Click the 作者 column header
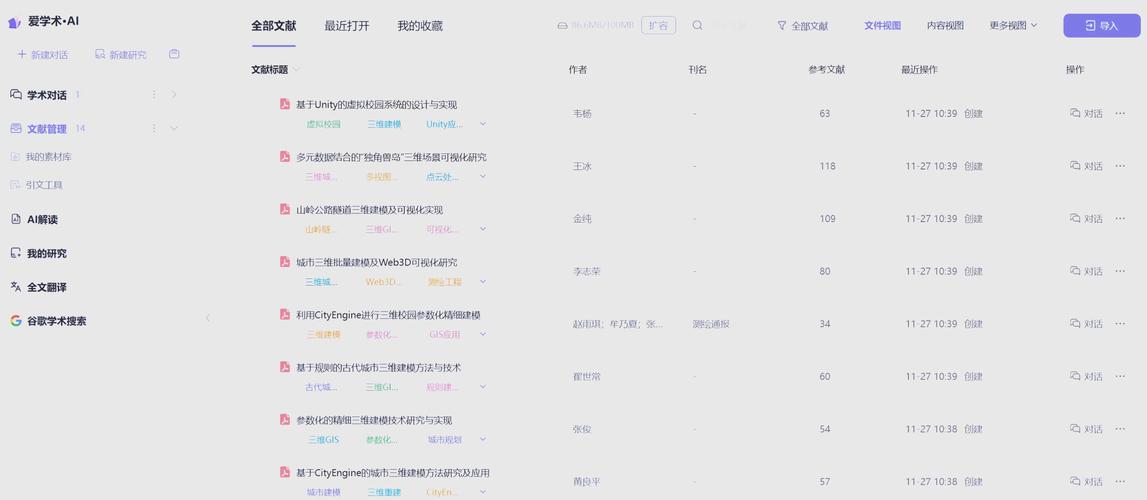The image size is (1147, 500). [x=578, y=69]
